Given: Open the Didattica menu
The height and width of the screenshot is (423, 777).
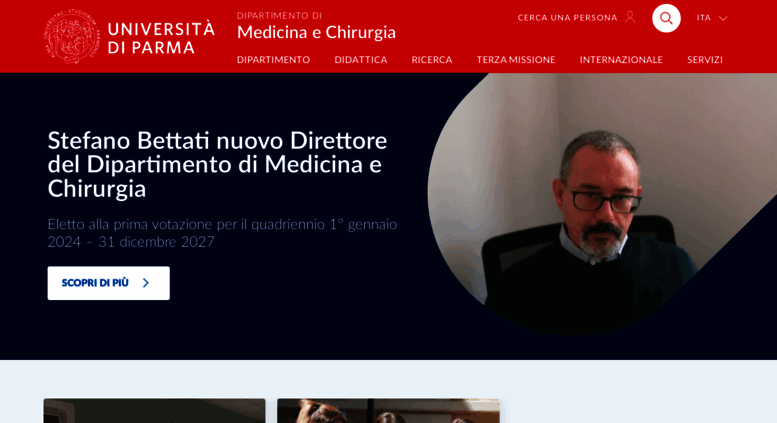Looking at the screenshot, I should (361, 60).
